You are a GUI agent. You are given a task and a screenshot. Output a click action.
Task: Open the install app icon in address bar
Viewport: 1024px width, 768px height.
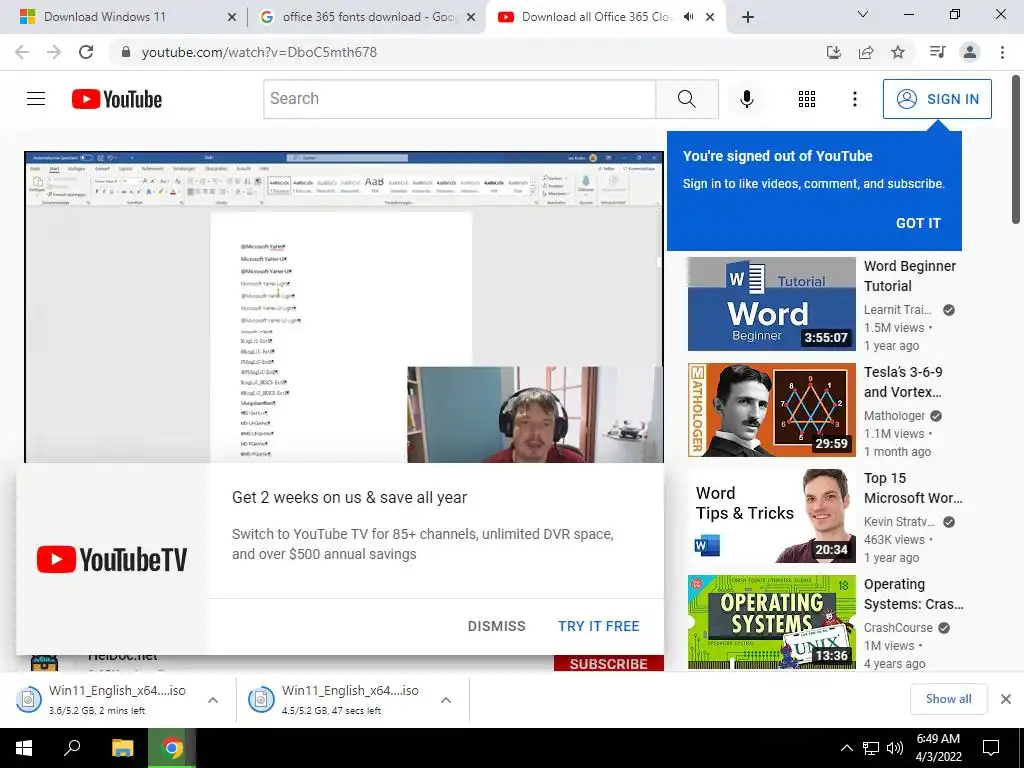833,52
